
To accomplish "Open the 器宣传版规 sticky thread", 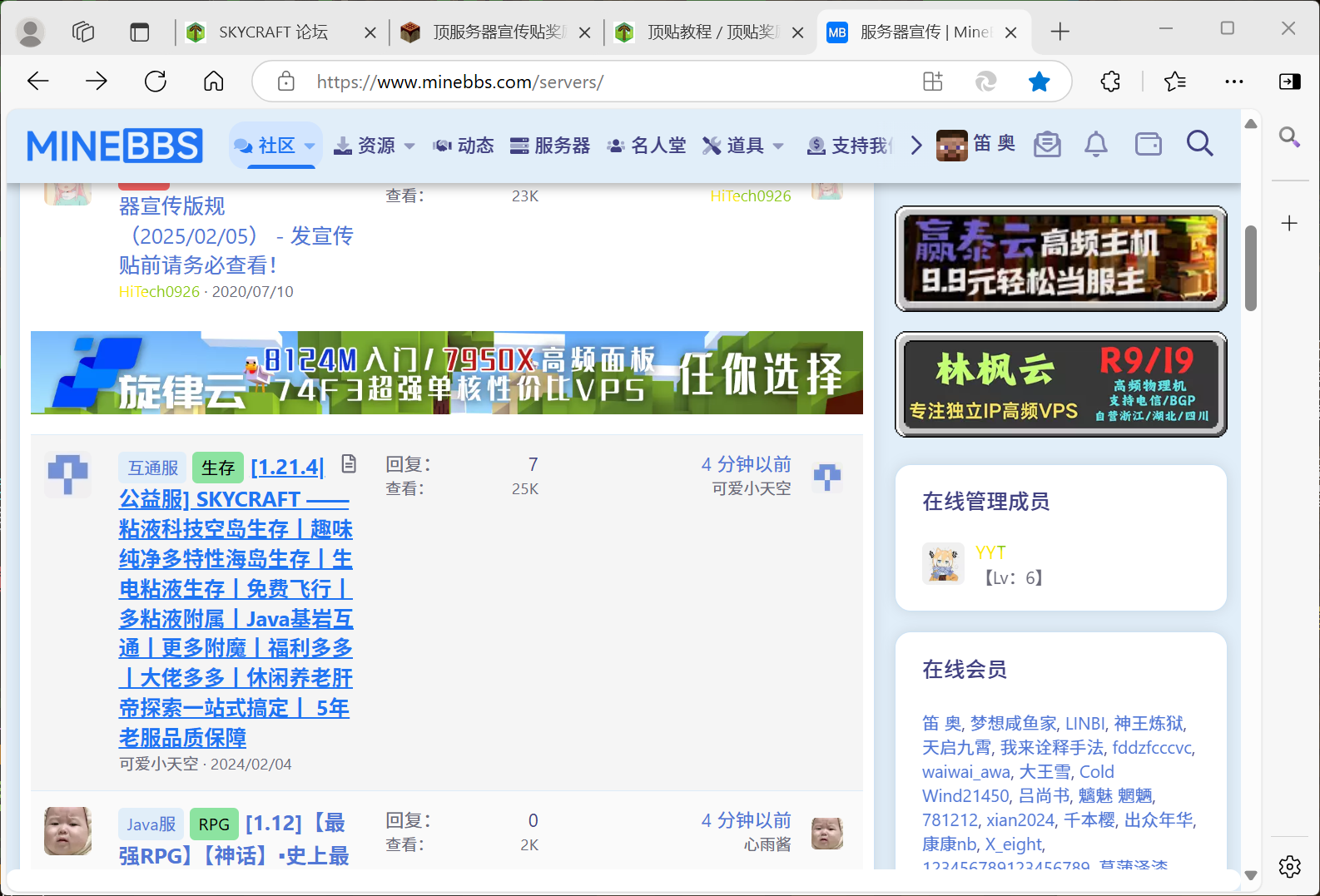I will pos(236,235).
